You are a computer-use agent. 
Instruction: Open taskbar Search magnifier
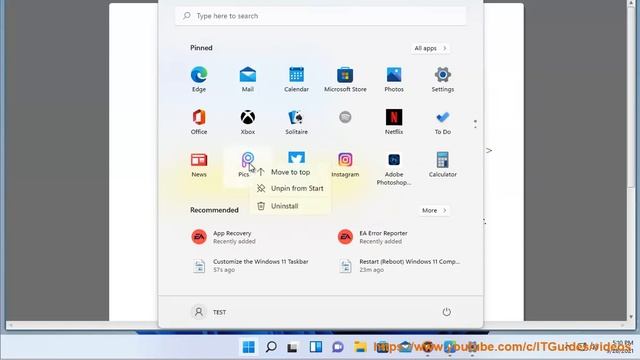[271, 347]
